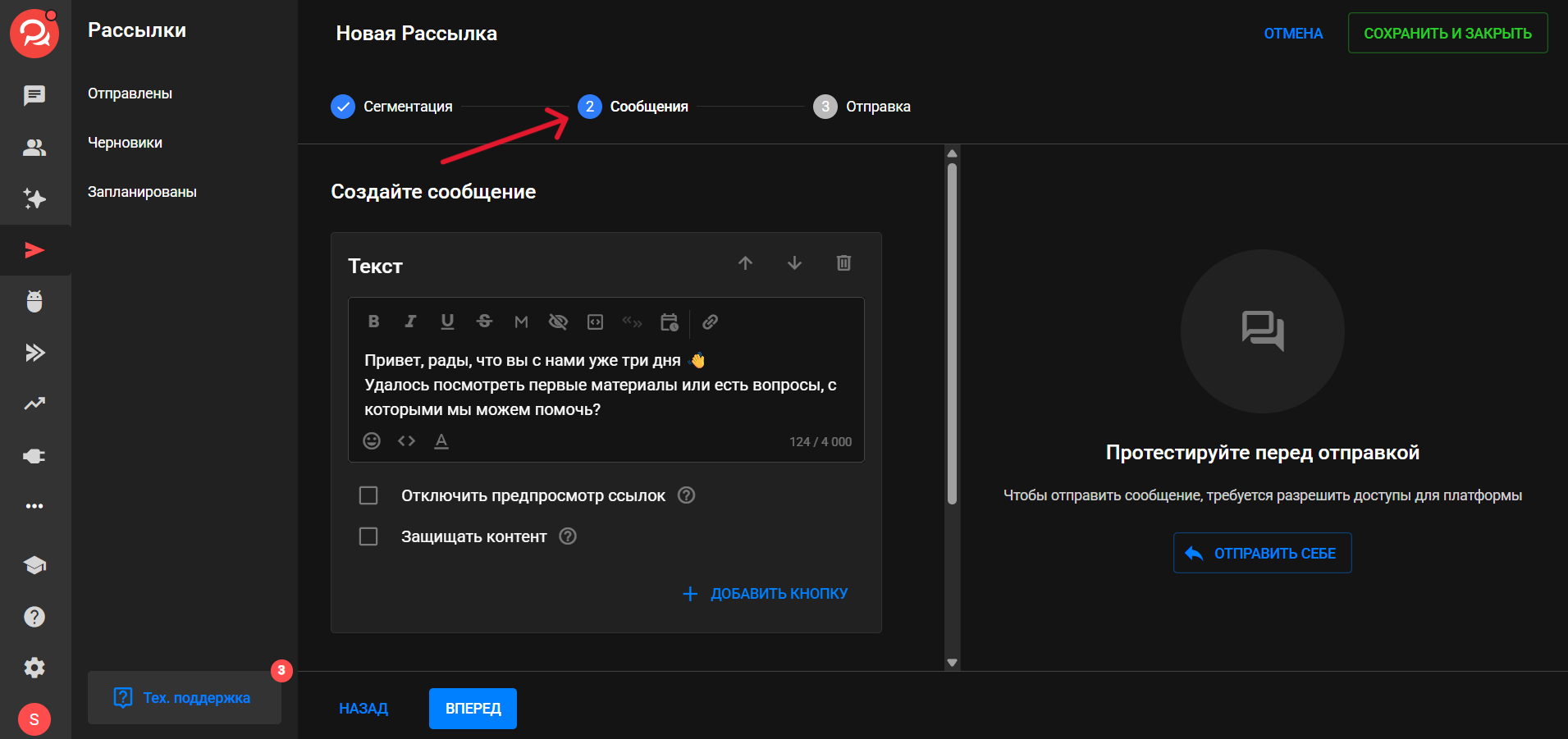The image size is (1568, 739).
Task: Apply bold formatting in text editor
Action: 373,322
